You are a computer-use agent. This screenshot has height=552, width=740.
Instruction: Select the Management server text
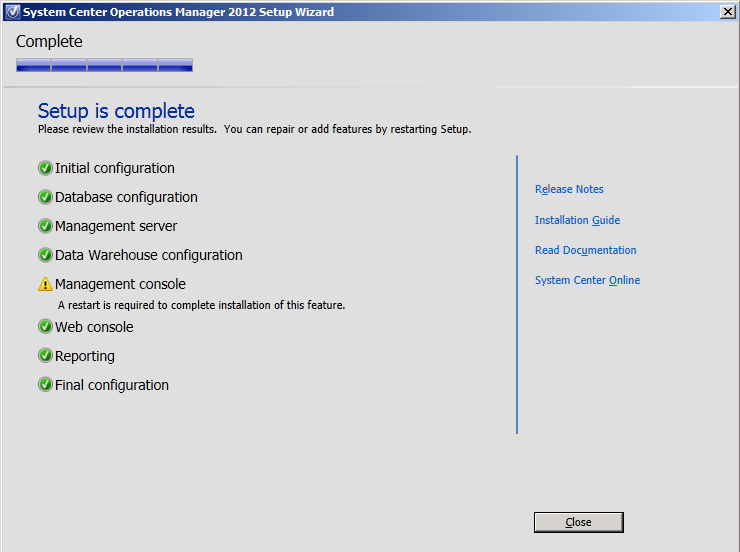116,226
